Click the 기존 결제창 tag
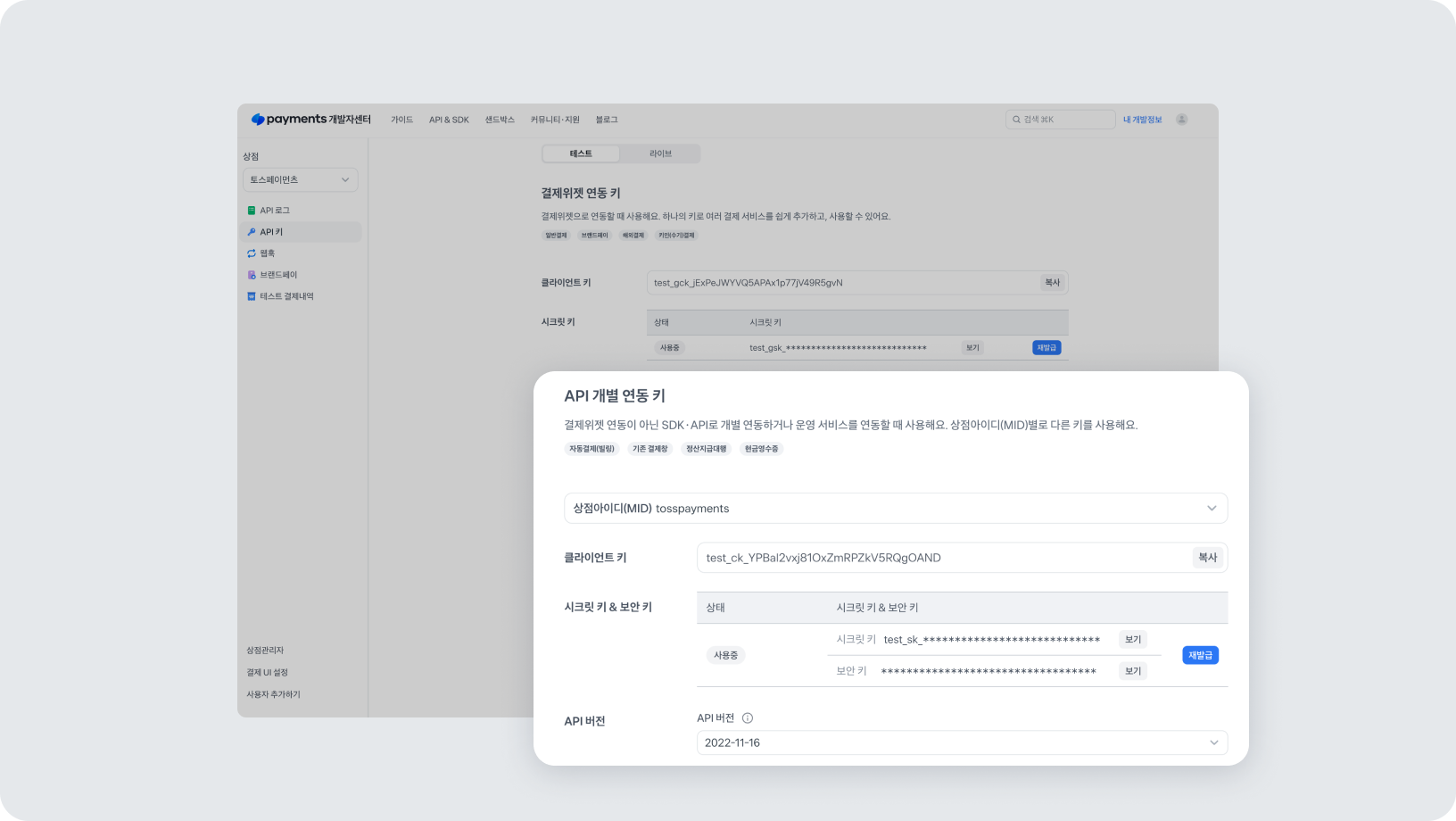This screenshot has width=1456, height=821. pyautogui.click(x=650, y=449)
